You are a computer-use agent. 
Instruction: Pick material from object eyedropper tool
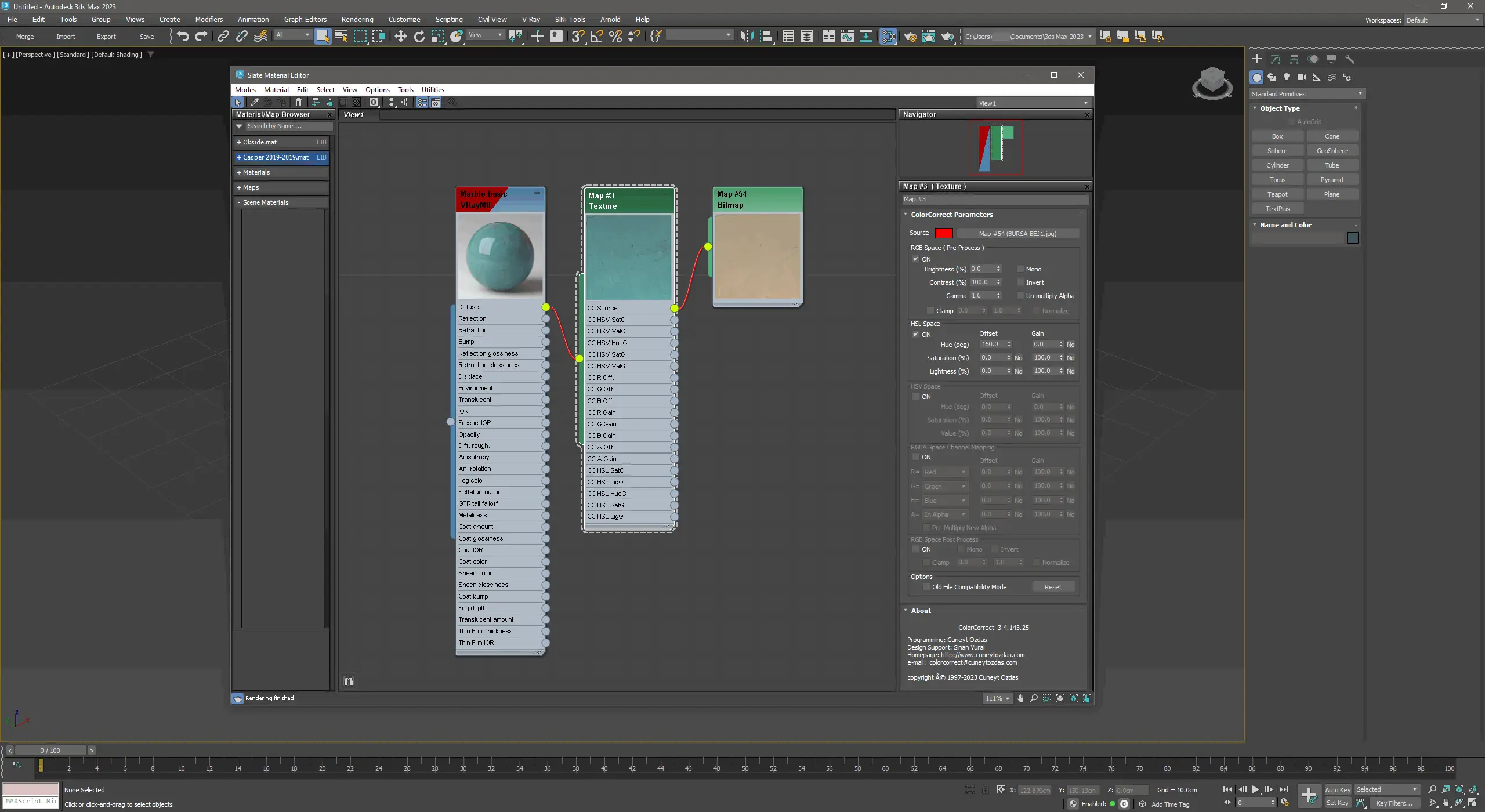coord(254,103)
